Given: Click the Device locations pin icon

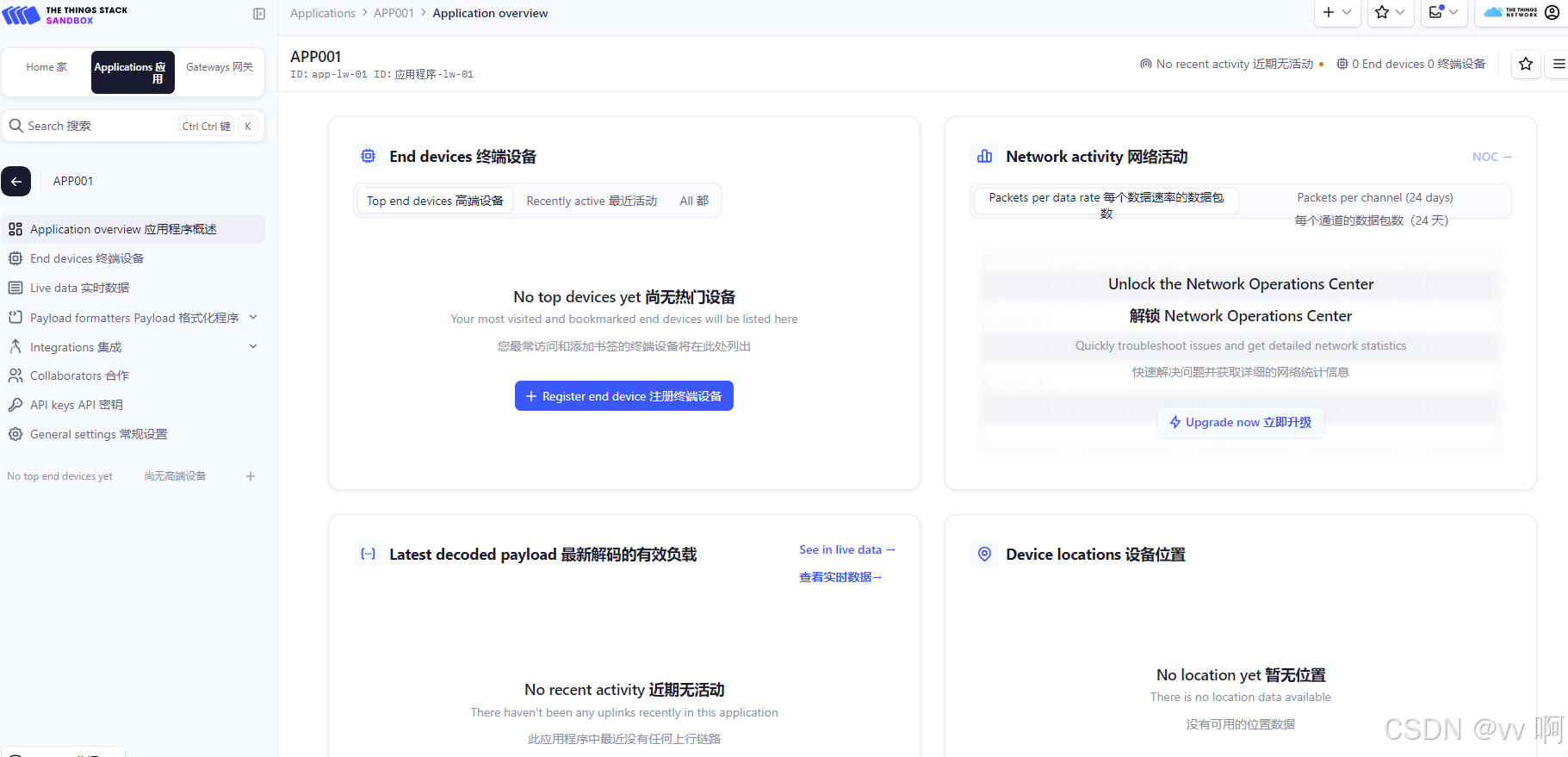Looking at the screenshot, I should click(985, 554).
